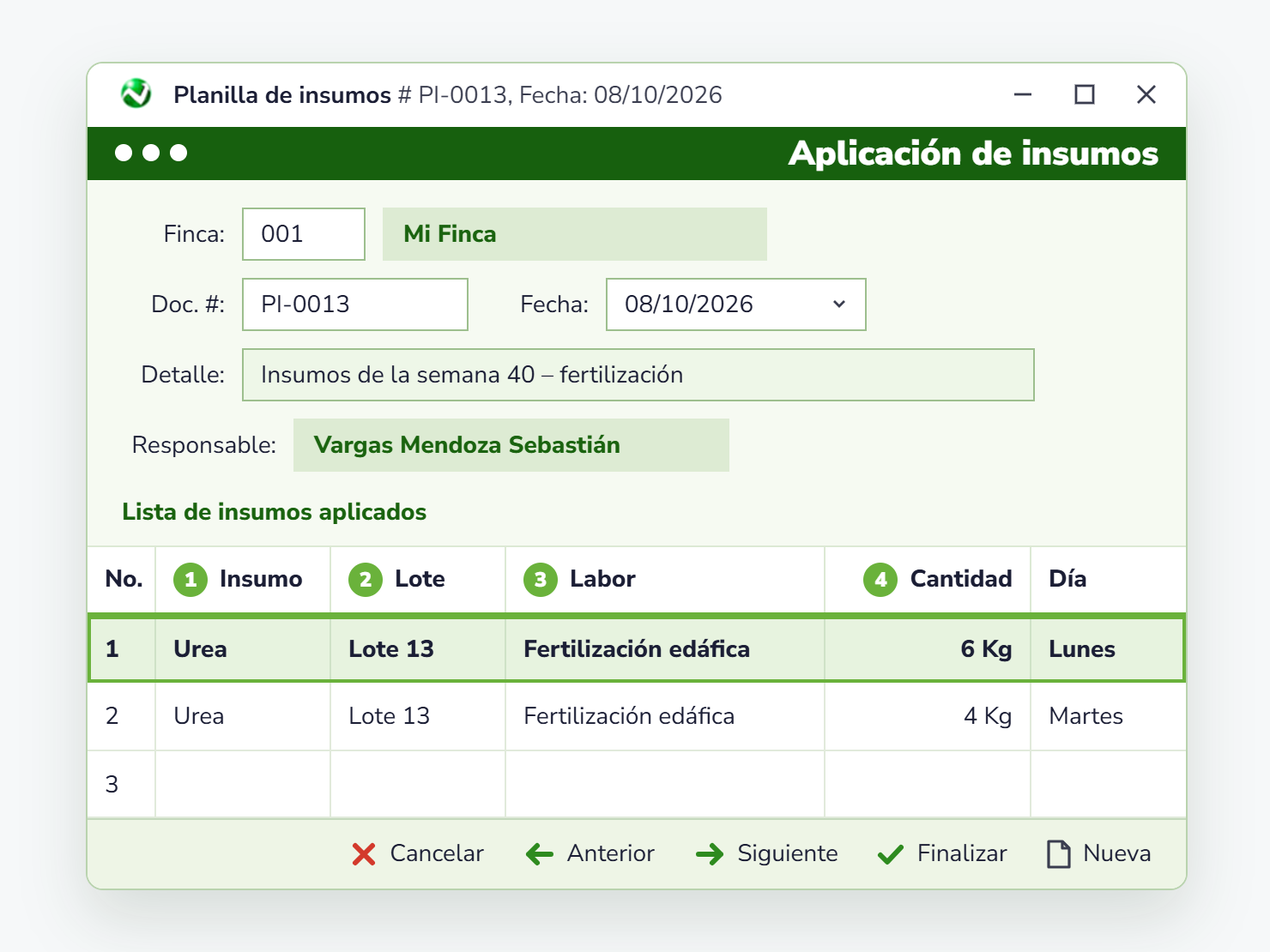Click the Día column header

1108,580
